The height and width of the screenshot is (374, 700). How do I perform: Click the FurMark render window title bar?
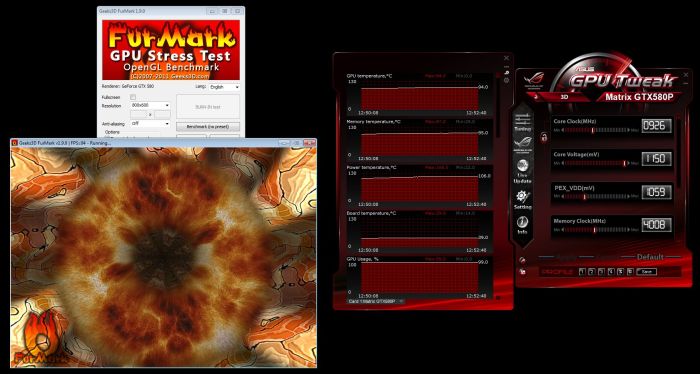(163, 143)
